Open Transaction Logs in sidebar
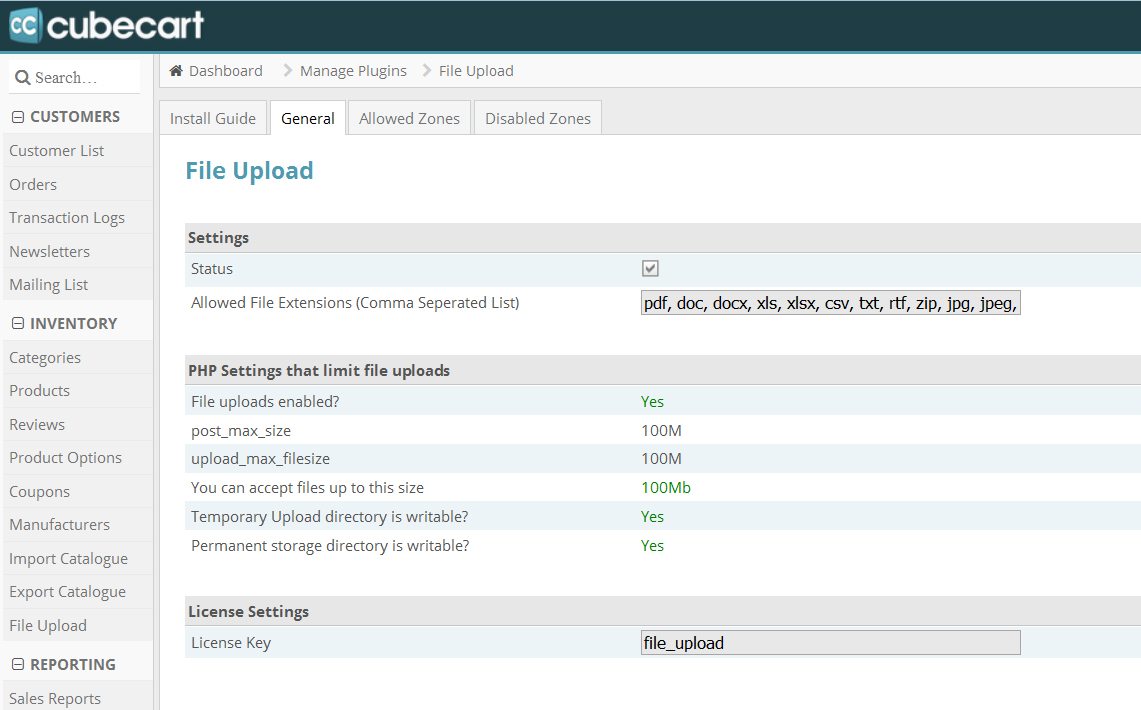The width and height of the screenshot is (1141, 710). click(67, 218)
